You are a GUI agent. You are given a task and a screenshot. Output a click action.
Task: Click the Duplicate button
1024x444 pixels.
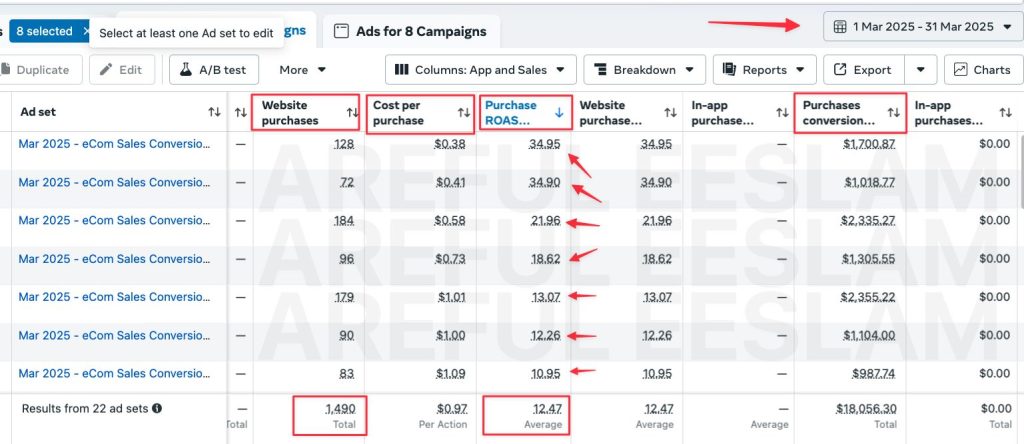[36, 70]
